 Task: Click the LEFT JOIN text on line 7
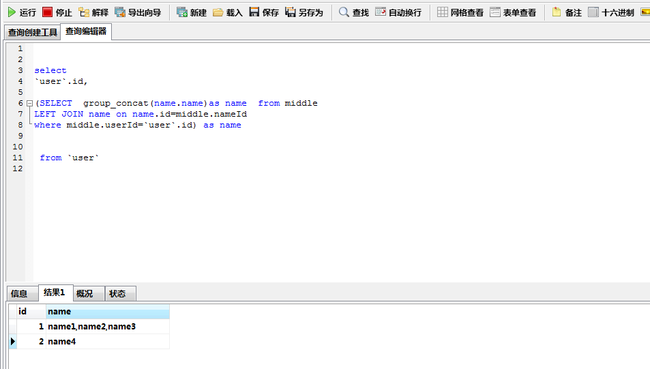pyautogui.click(x=58, y=114)
